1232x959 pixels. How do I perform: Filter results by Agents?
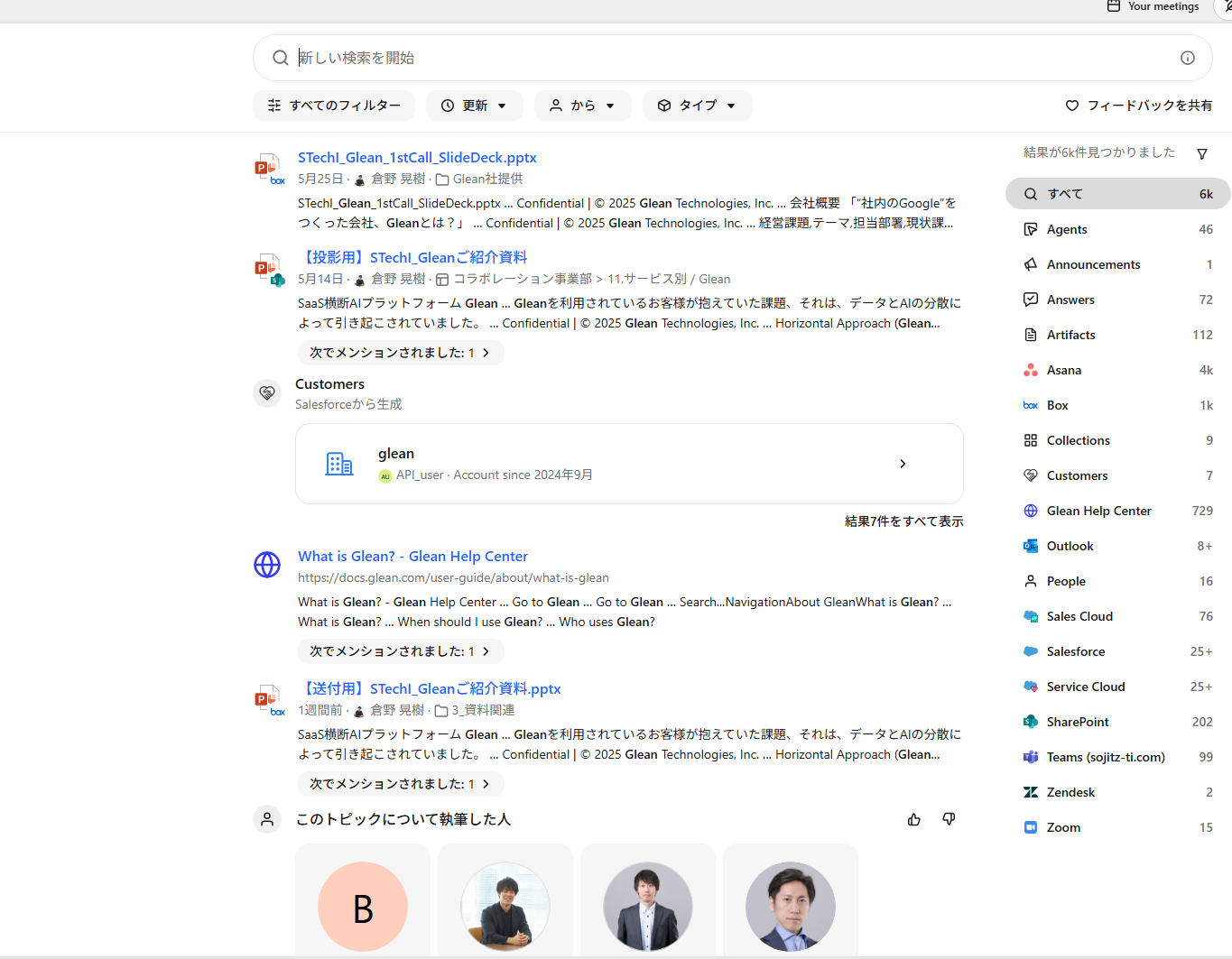(x=1117, y=229)
